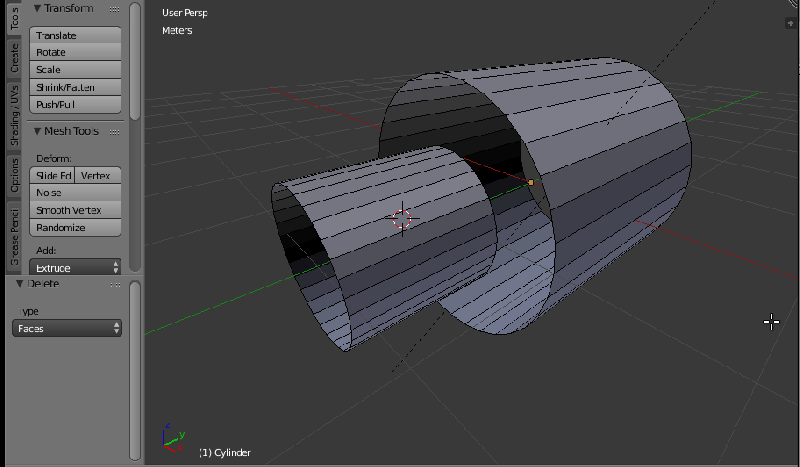Click the Vertex slide button
The image size is (800, 467).
[x=98, y=175]
